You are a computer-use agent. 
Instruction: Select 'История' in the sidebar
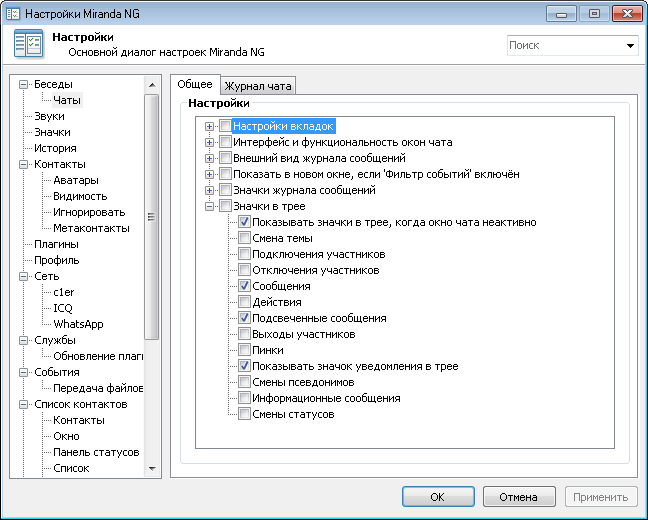pos(55,148)
